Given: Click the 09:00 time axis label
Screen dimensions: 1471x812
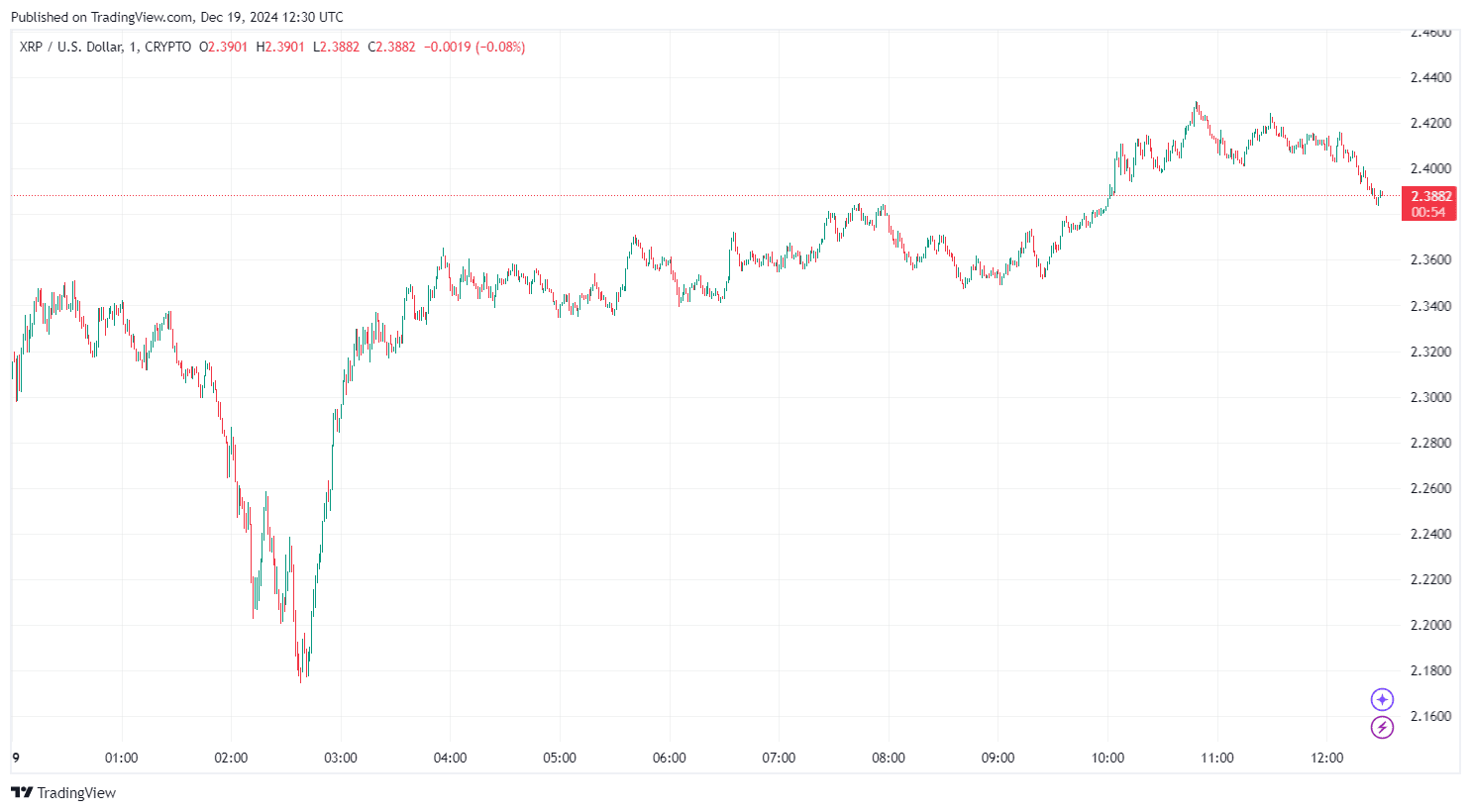Looking at the screenshot, I should 998,758.
